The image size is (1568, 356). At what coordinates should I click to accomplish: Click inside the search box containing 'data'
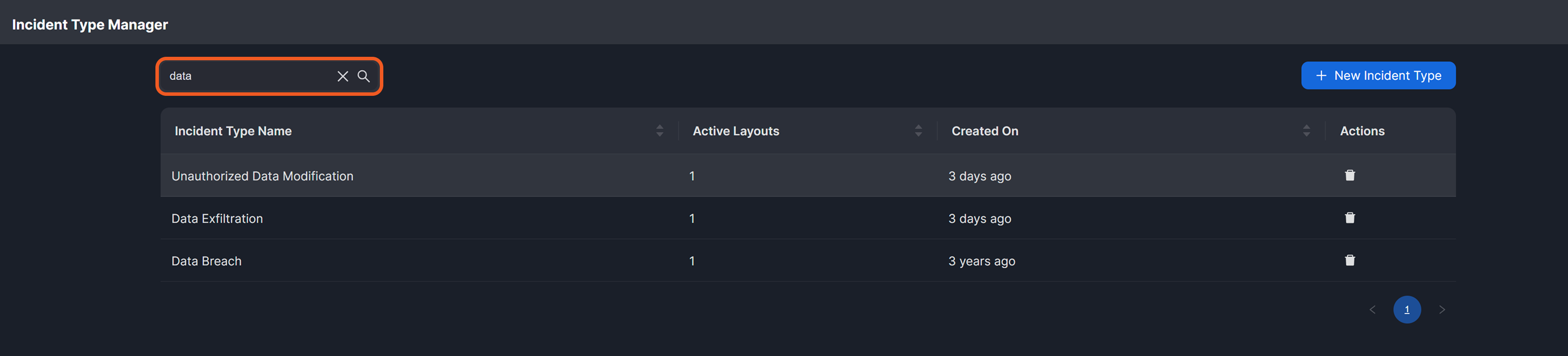250,76
